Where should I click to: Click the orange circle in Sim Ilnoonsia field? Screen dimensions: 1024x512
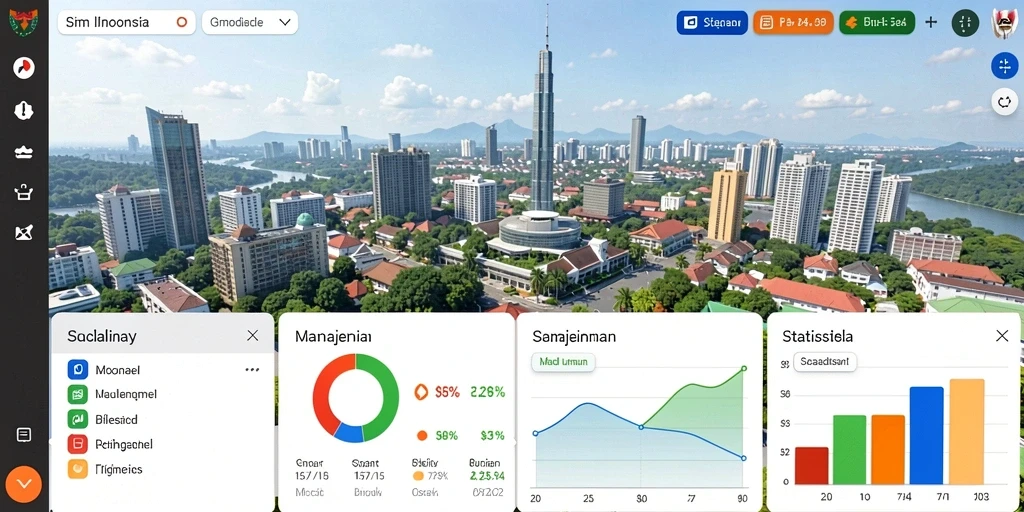[x=182, y=22]
